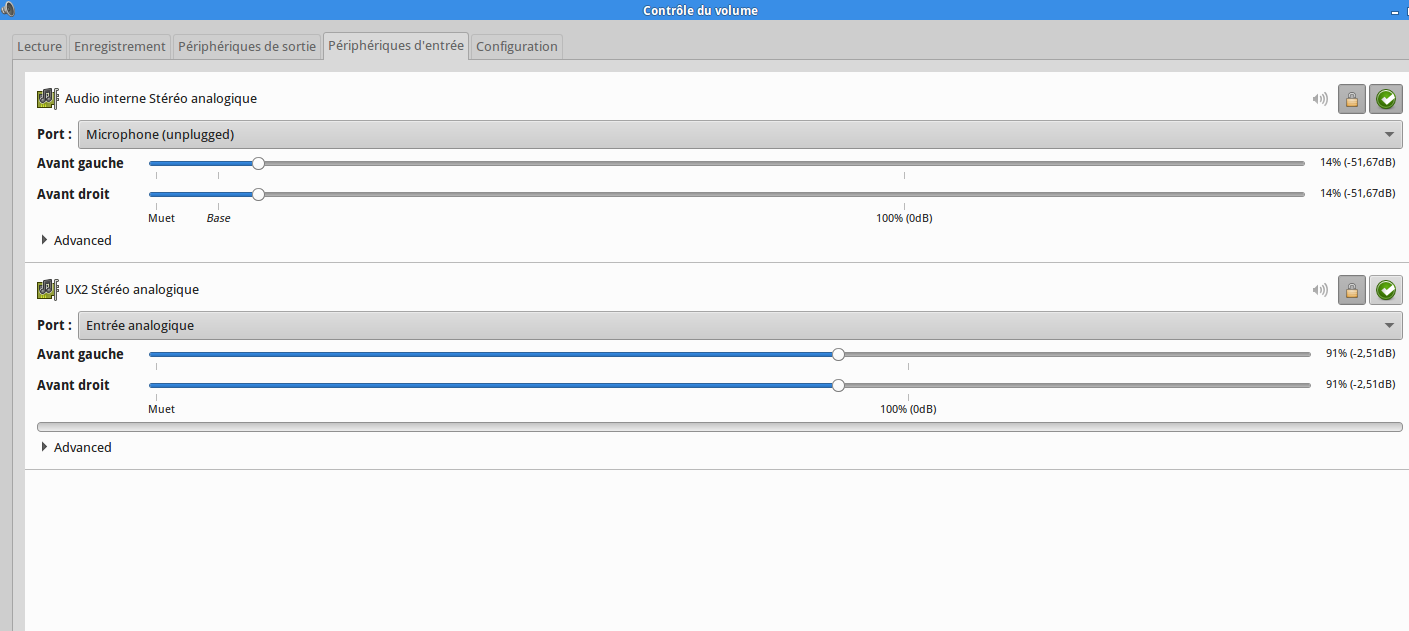
Task: Click the 100% (0dB) mark under UX2 sliders
Action: (908, 409)
